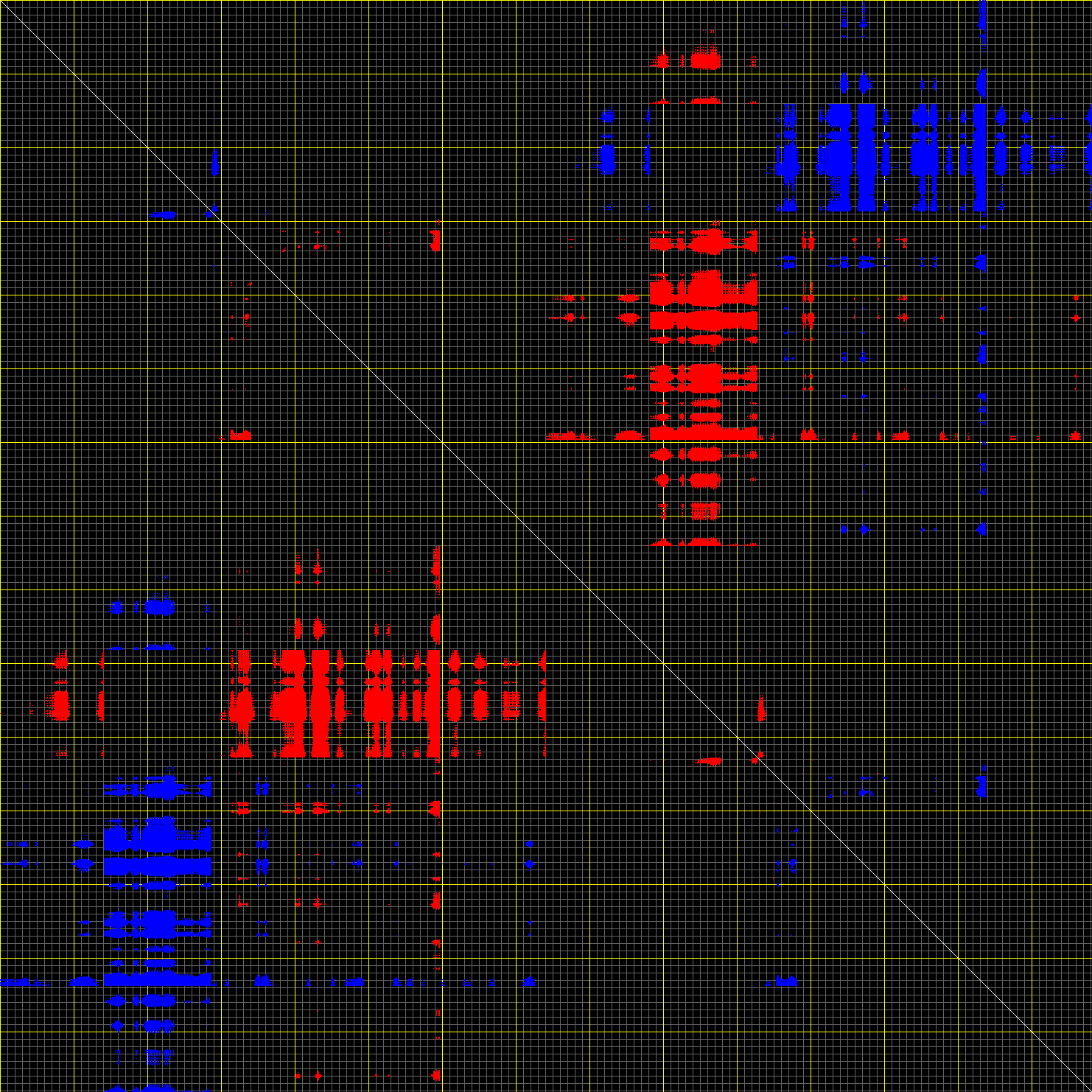The image size is (1092, 1092).
Task: Click the isolated short blue vertical streak near the diagonal
Action: click(x=215, y=163)
